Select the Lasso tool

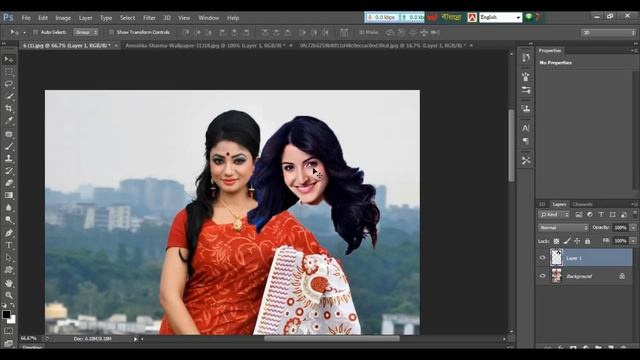[9, 84]
